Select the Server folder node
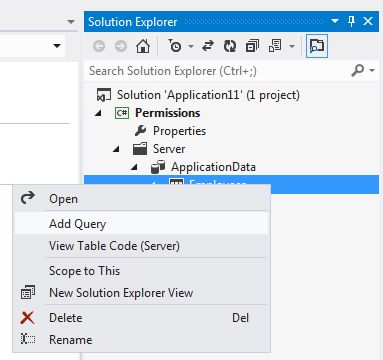 click(x=169, y=149)
